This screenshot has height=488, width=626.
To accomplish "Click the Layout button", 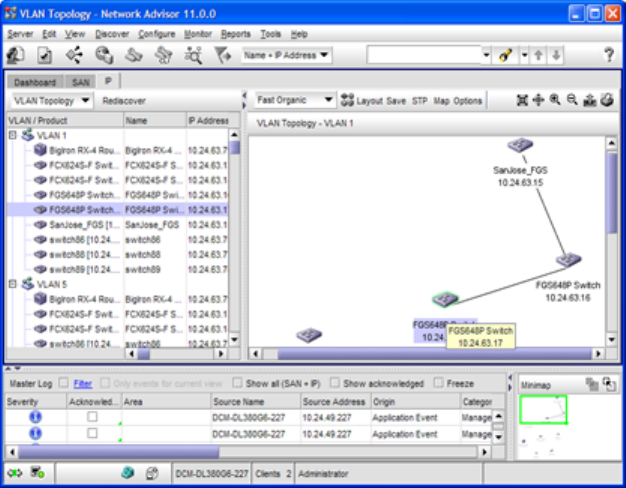I will click(361, 101).
